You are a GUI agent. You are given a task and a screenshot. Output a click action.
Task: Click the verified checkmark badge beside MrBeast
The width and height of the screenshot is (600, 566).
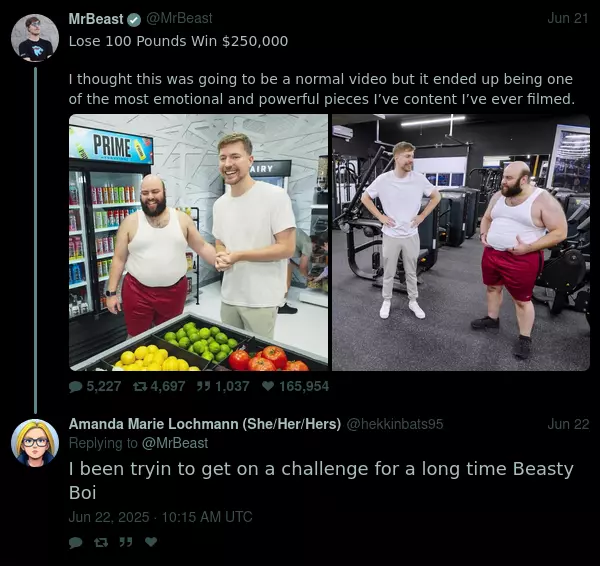click(134, 20)
